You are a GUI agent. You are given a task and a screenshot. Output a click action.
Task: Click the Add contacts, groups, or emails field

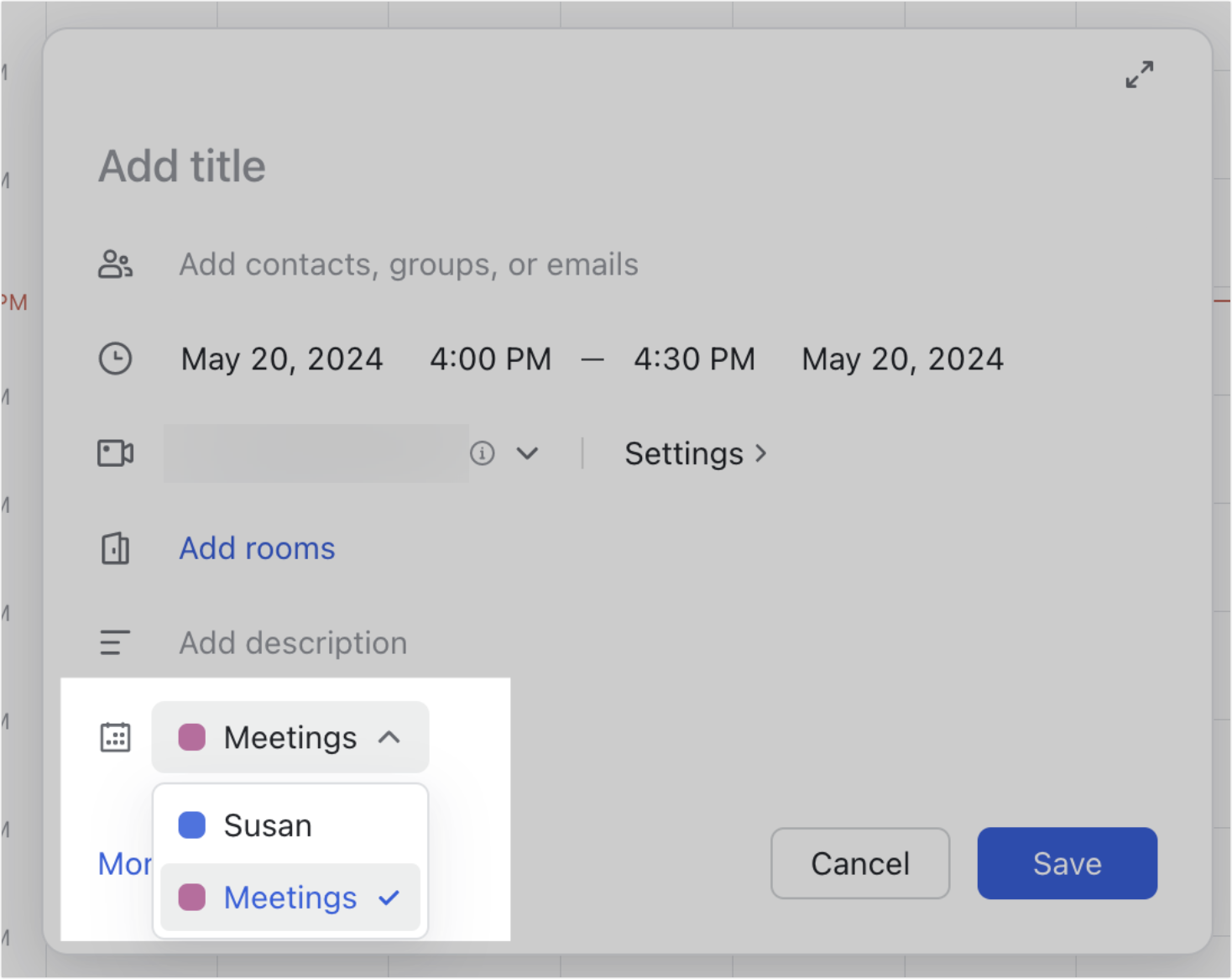coord(408,264)
